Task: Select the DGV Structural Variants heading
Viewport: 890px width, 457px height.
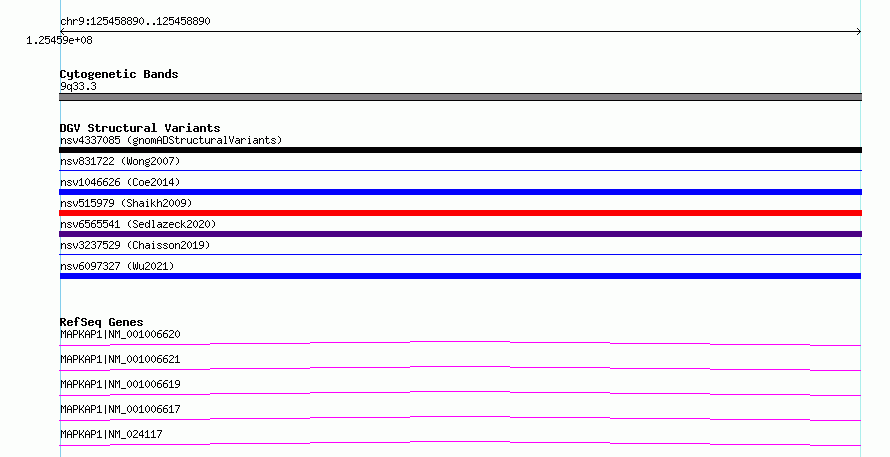Action: point(140,128)
